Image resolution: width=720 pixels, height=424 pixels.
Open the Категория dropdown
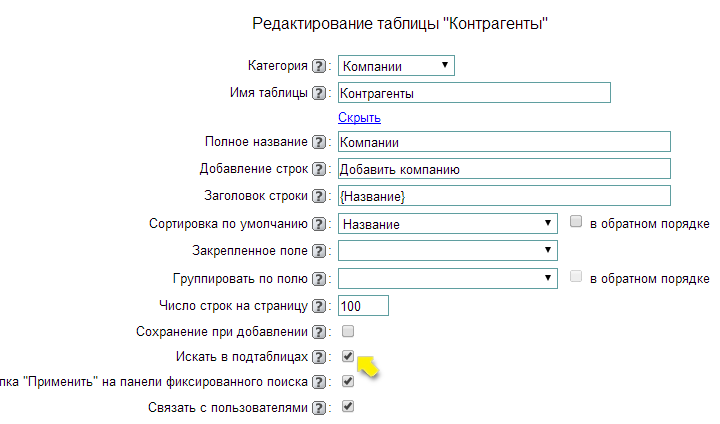(396, 66)
